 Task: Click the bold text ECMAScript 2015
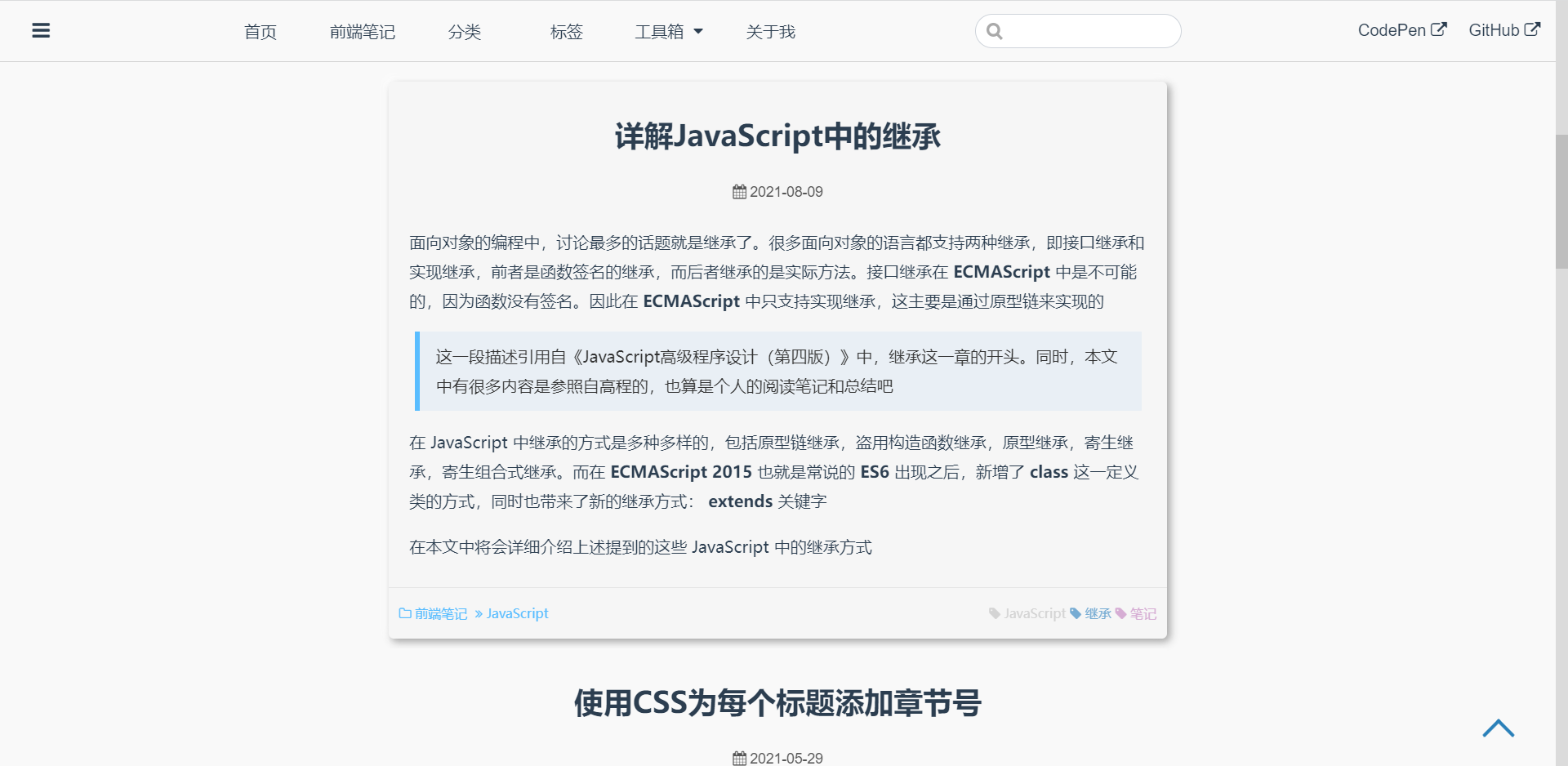tap(681, 472)
